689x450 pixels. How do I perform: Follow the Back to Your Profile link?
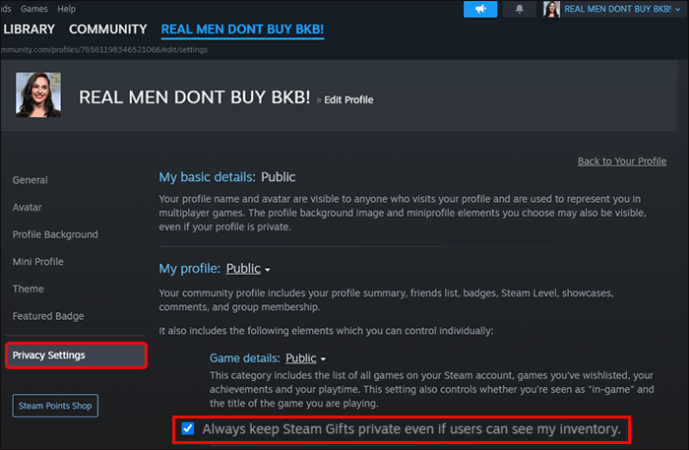[x=622, y=161]
